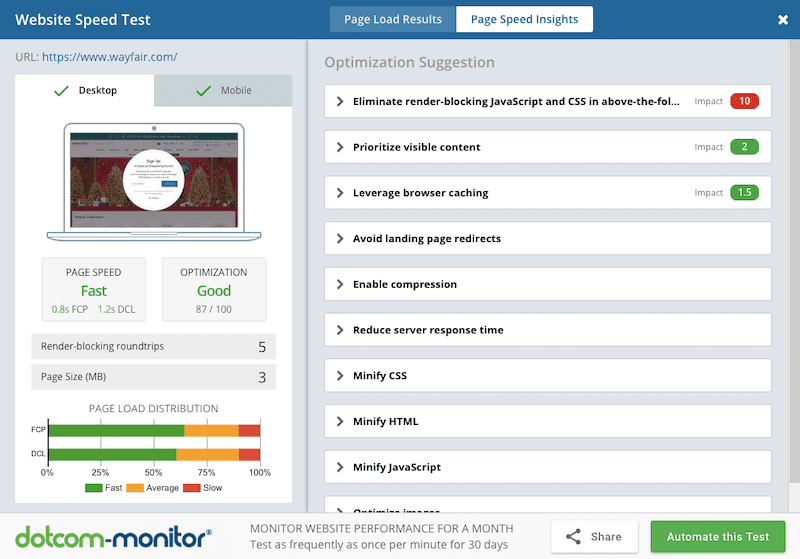800x559 pixels.
Task: Expand the Minify JavaScript chevron
Action: tap(340, 467)
